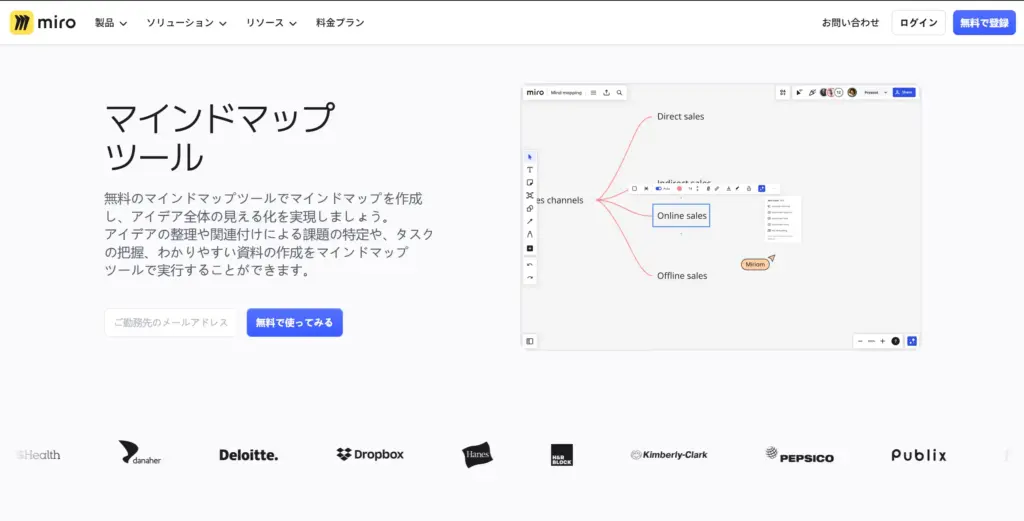Expand the 製品 dropdown menu

coord(110,23)
